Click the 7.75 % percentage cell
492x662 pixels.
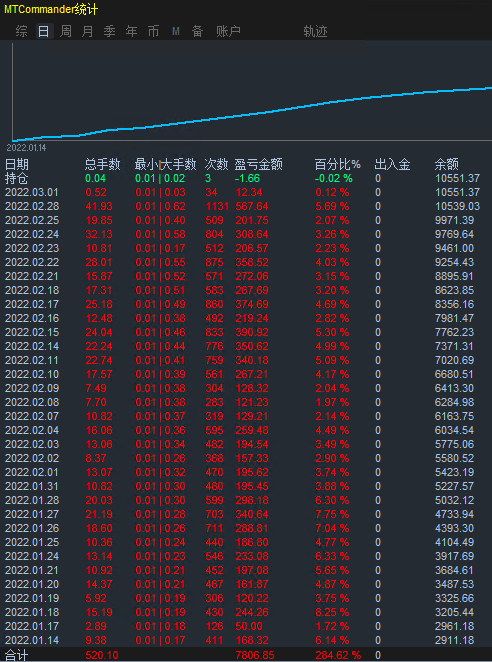point(332,514)
